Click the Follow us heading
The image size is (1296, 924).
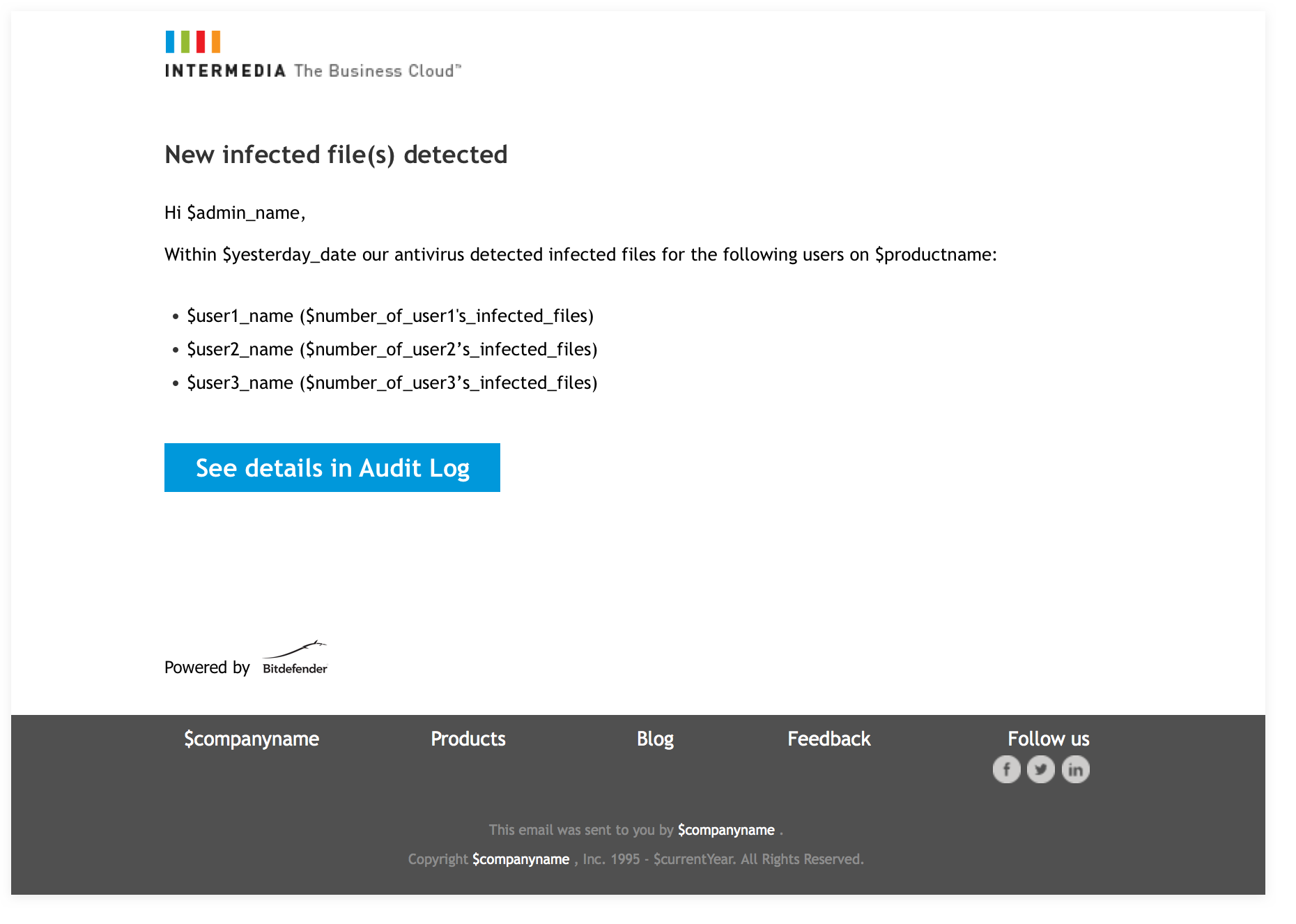[1049, 739]
